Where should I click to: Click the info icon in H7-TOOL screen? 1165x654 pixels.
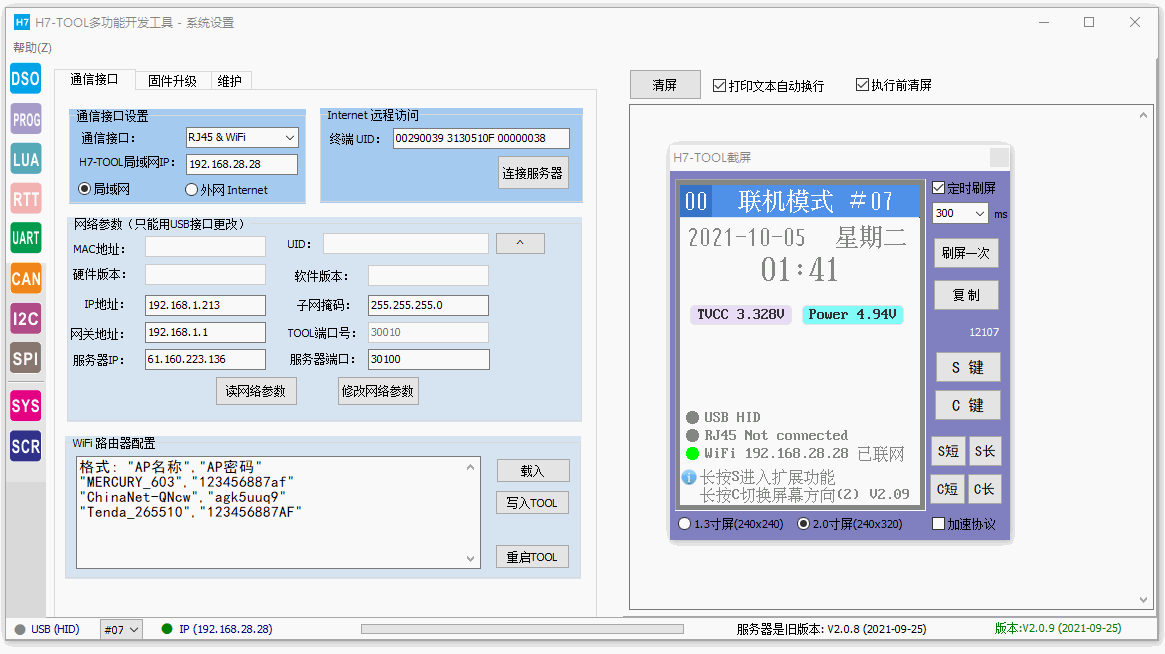[x=689, y=477]
